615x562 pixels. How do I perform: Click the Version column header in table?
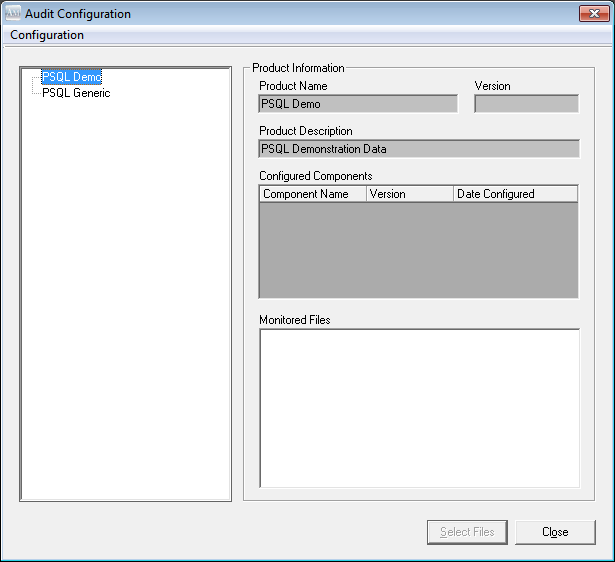[409, 194]
